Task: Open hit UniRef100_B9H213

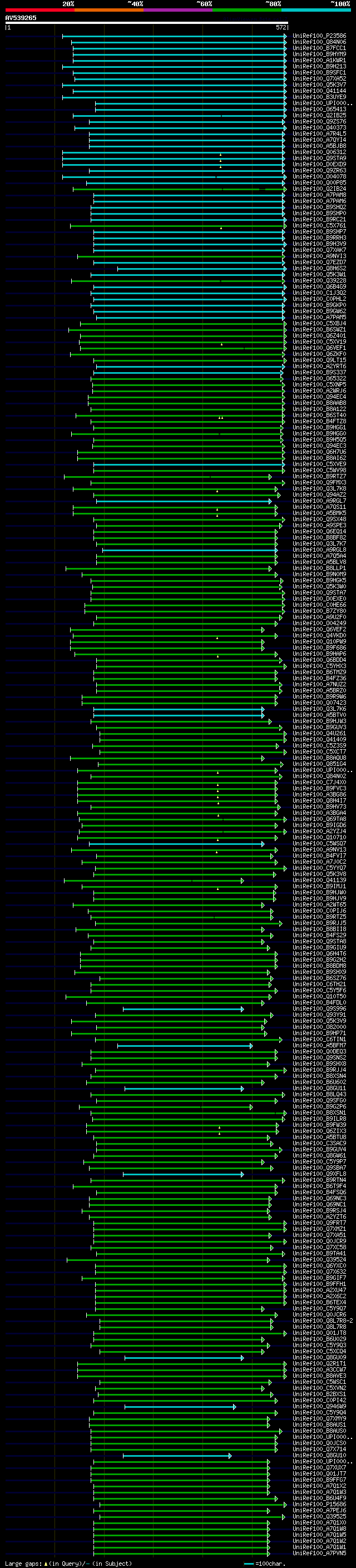Action: (319, 66)
